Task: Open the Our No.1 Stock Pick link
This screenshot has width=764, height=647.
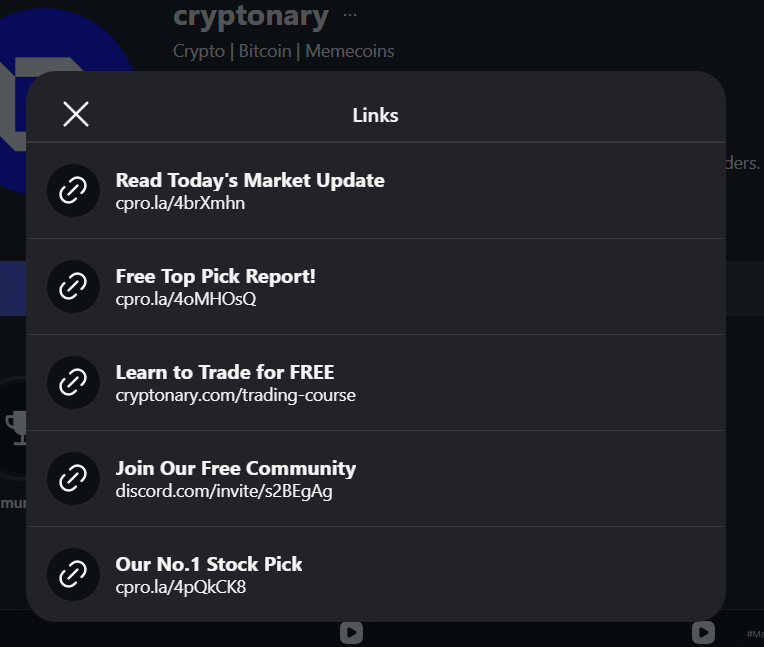Action: tap(209, 564)
